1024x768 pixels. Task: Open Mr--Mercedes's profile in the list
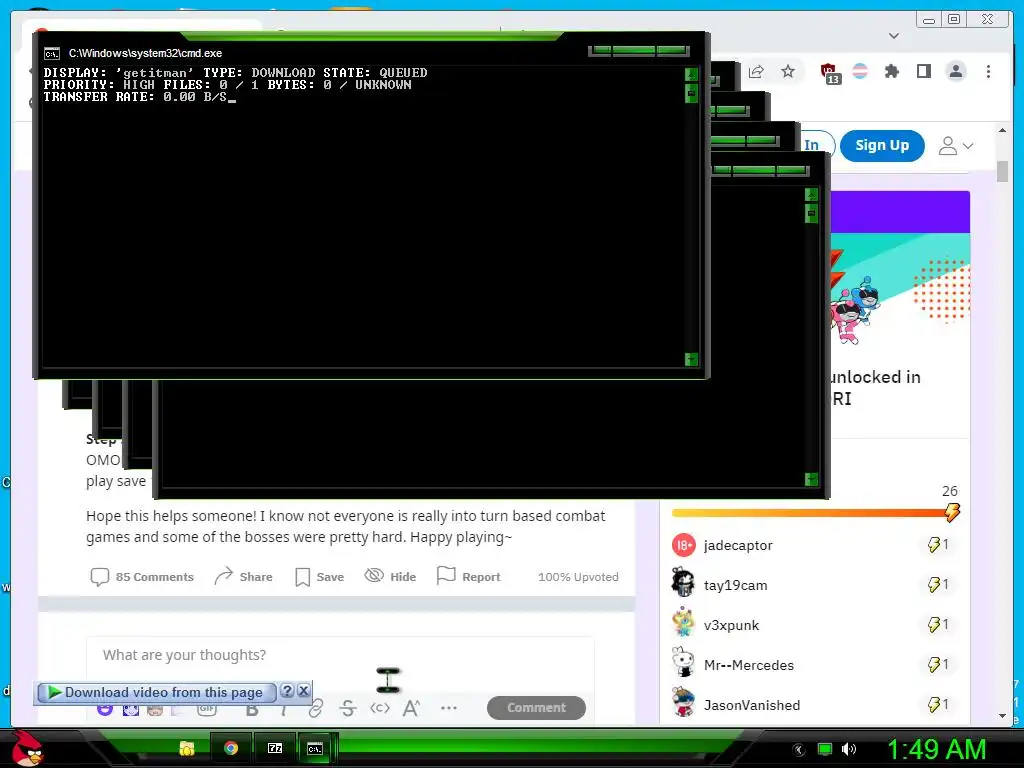(x=748, y=665)
